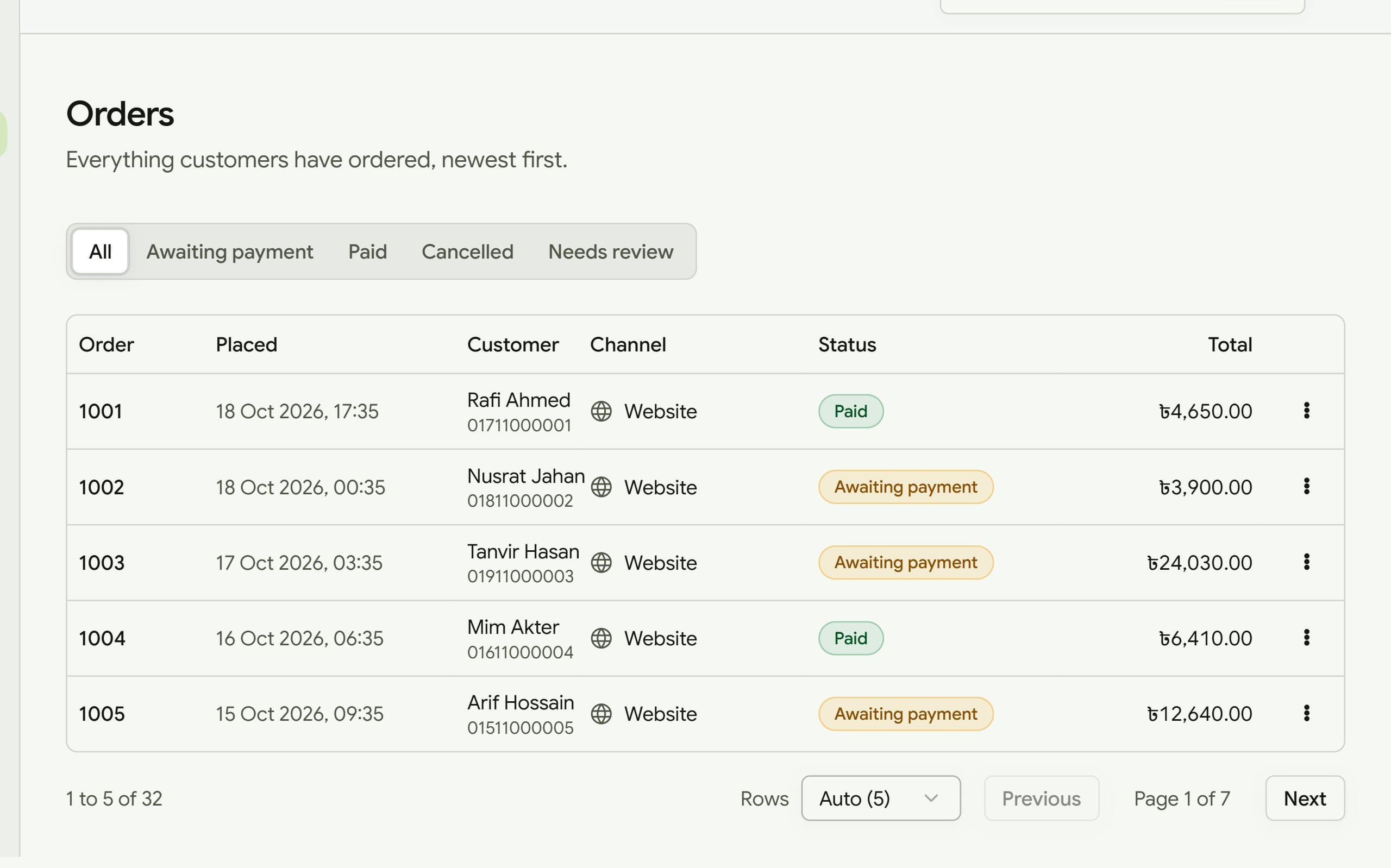Click the globe icon in Rafi Ahmed's row
The image size is (1391, 868).
pyautogui.click(x=601, y=411)
